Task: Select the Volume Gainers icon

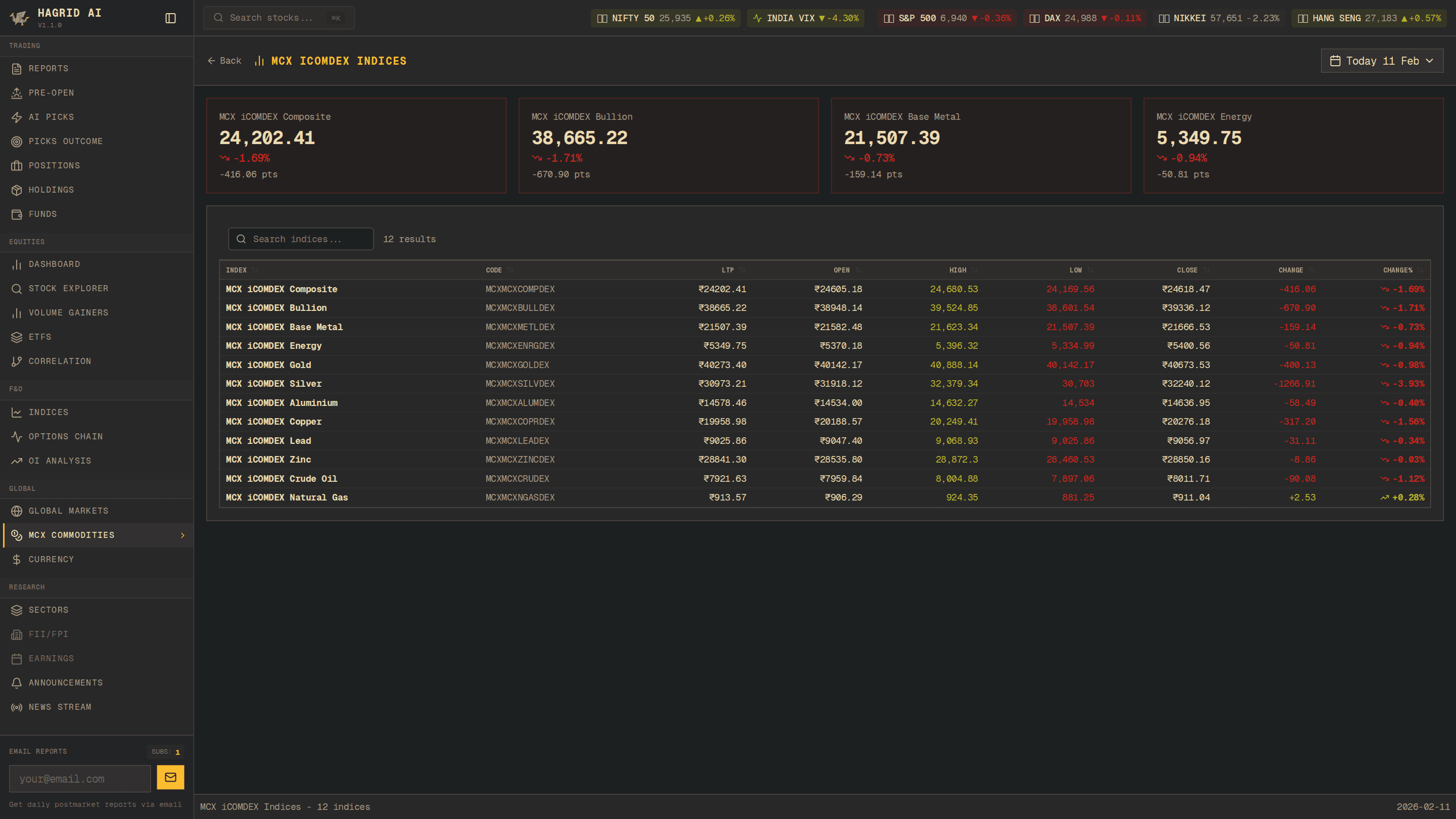Action: click(x=16, y=312)
